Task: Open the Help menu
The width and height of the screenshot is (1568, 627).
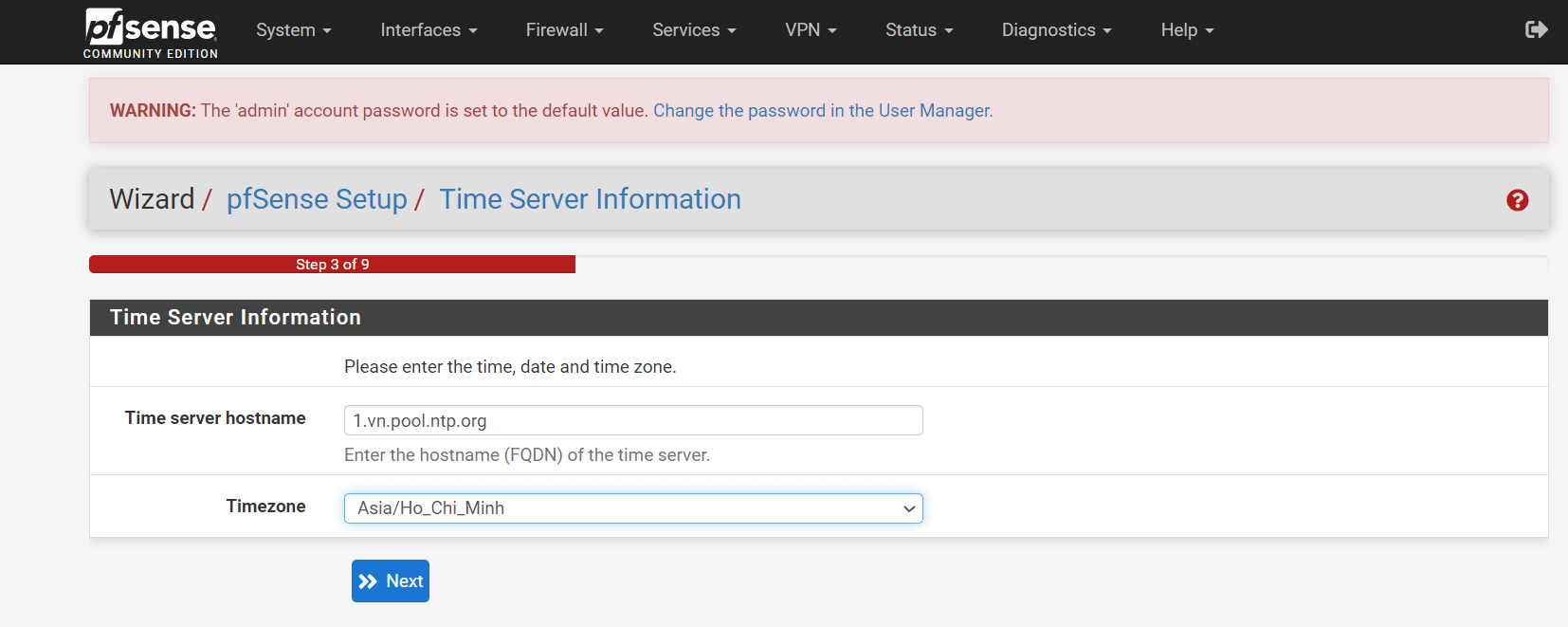Action: click(x=1187, y=30)
